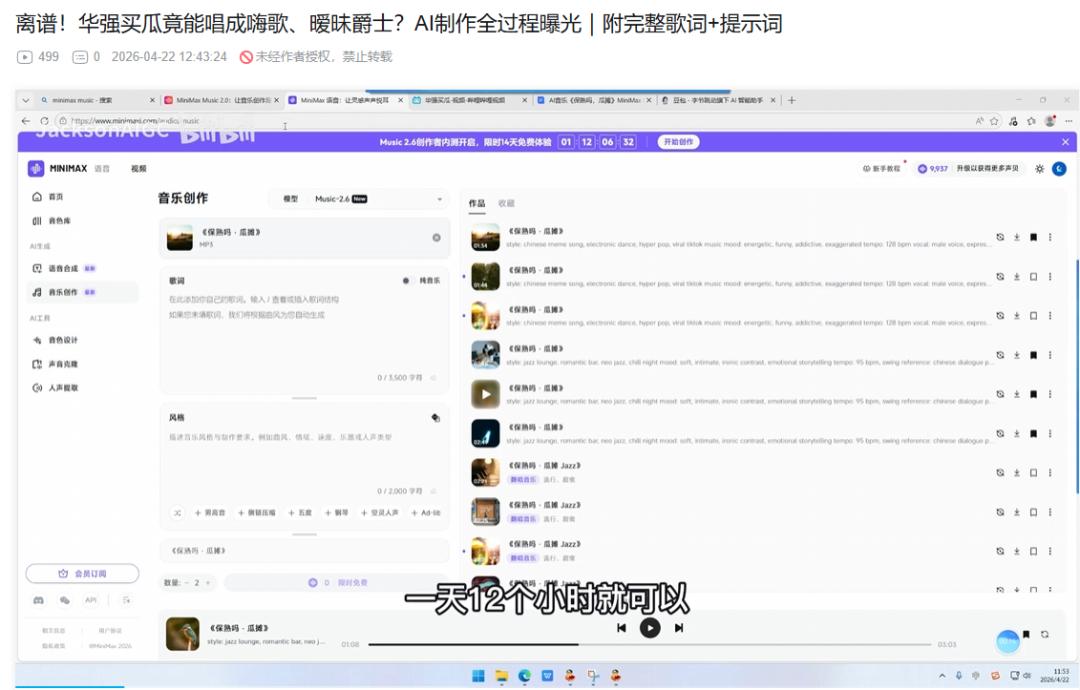The image size is (1080, 690).
Task: Click the 会员订阅 membership button
Action: click(82, 574)
